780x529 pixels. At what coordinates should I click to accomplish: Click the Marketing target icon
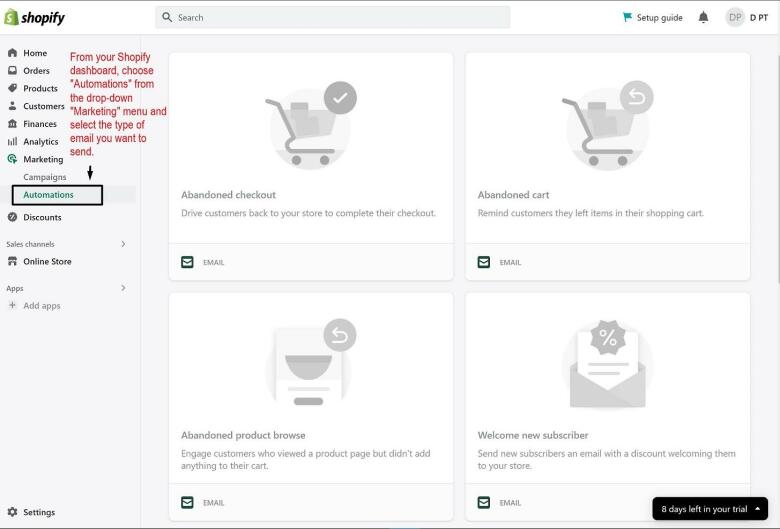click(x=12, y=159)
